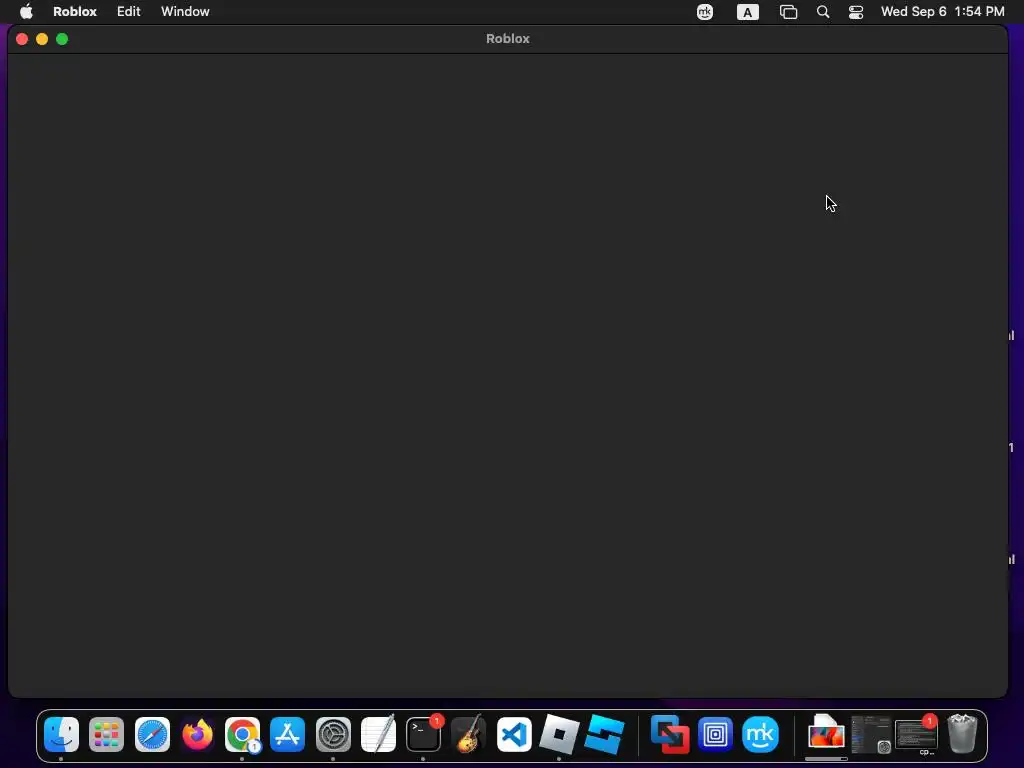Open the Roblox application menu
Image resolution: width=1024 pixels, height=768 pixels.
click(x=75, y=12)
